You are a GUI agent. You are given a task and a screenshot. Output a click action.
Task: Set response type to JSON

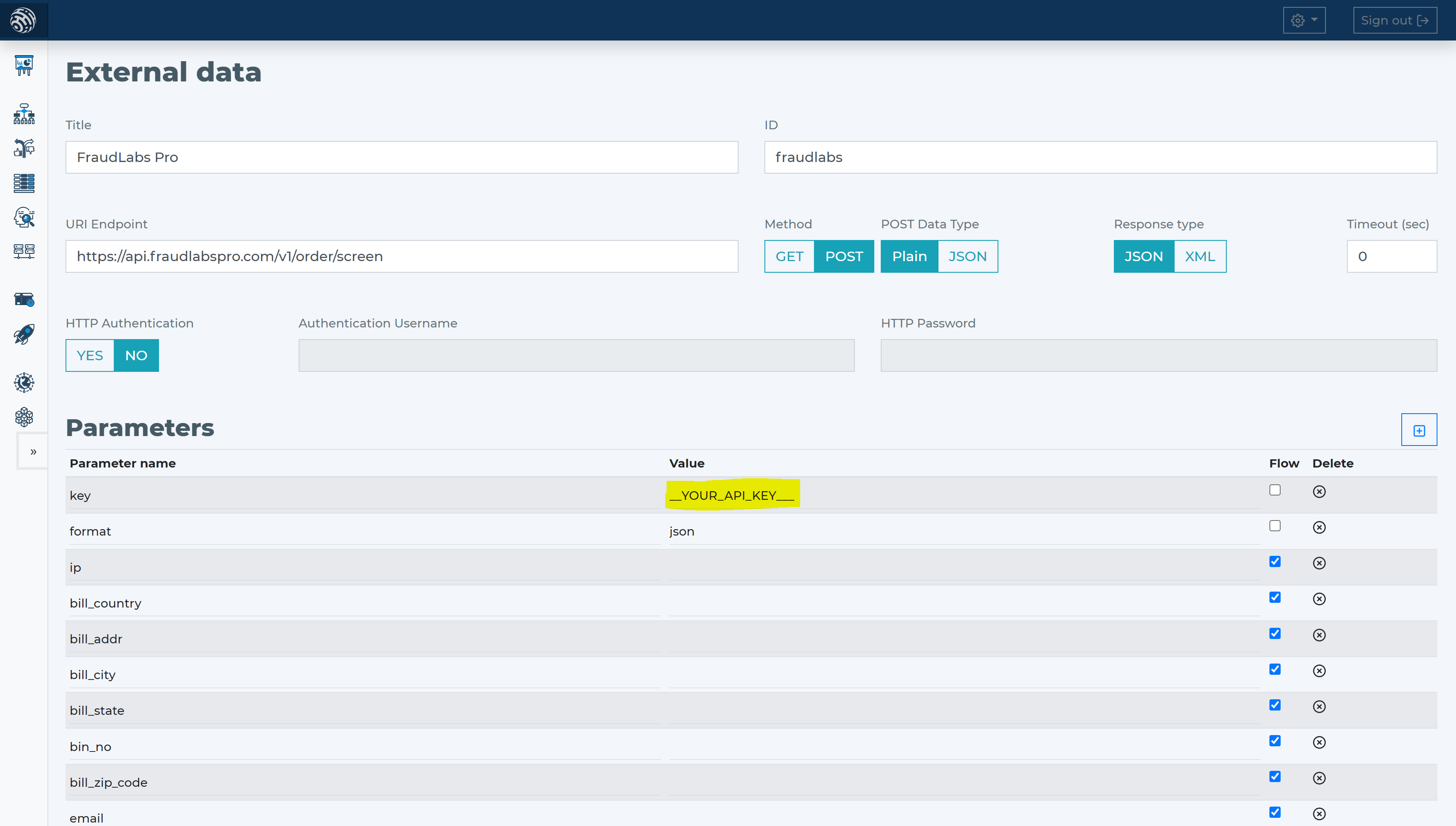point(1144,256)
